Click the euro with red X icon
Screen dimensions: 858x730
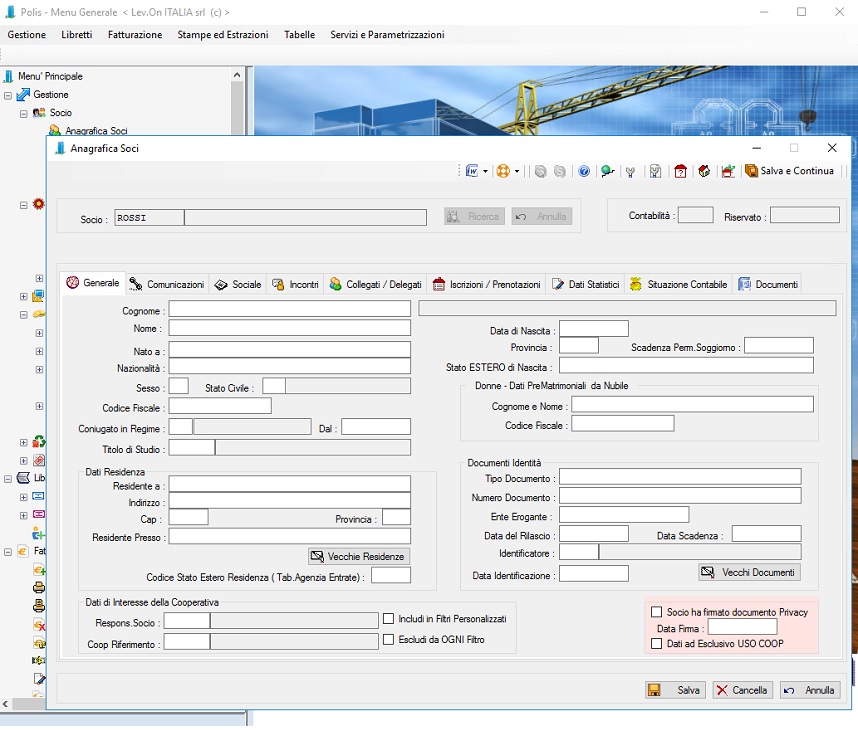coord(39,624)
